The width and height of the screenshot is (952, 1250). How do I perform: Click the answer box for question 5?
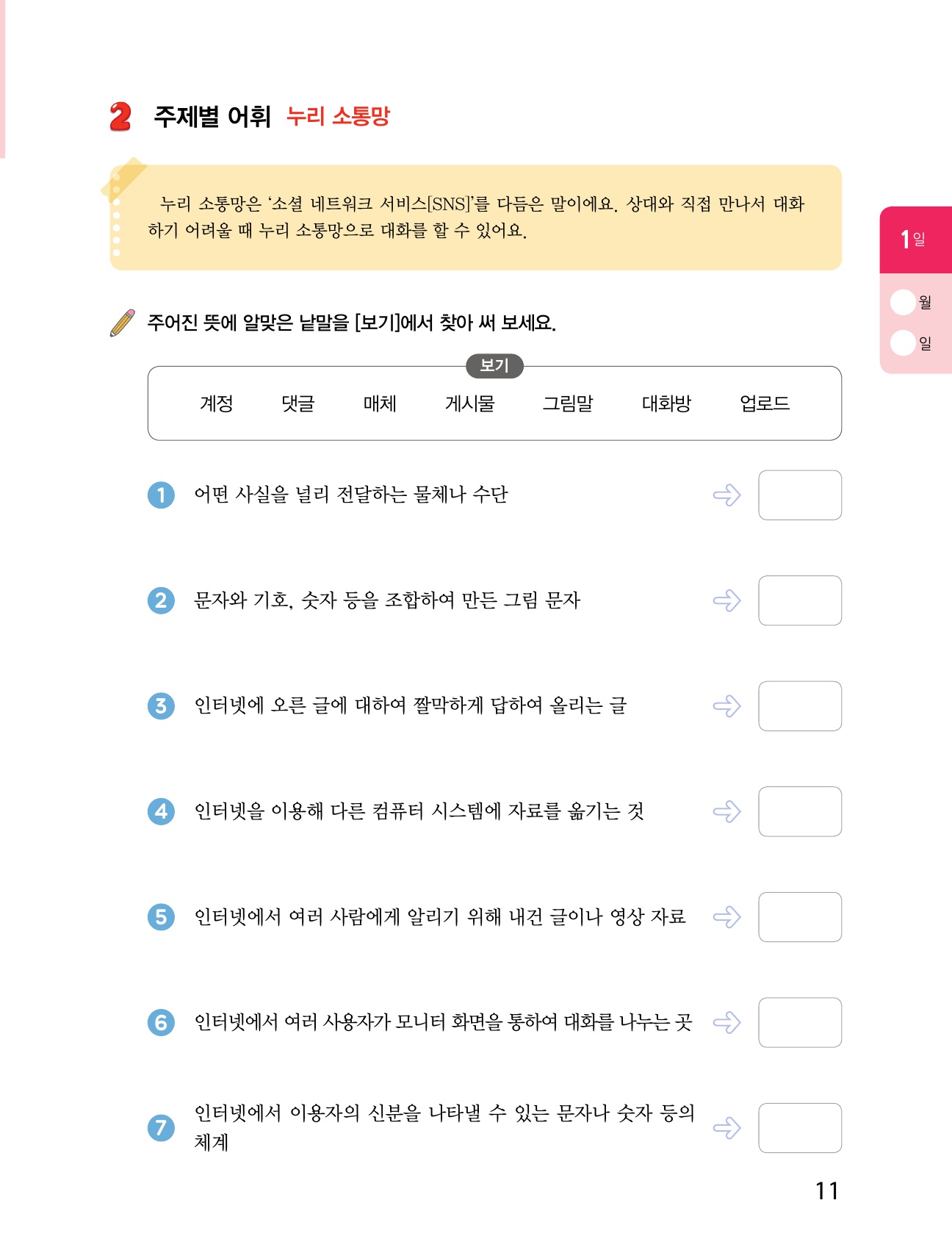coord(800,917)
